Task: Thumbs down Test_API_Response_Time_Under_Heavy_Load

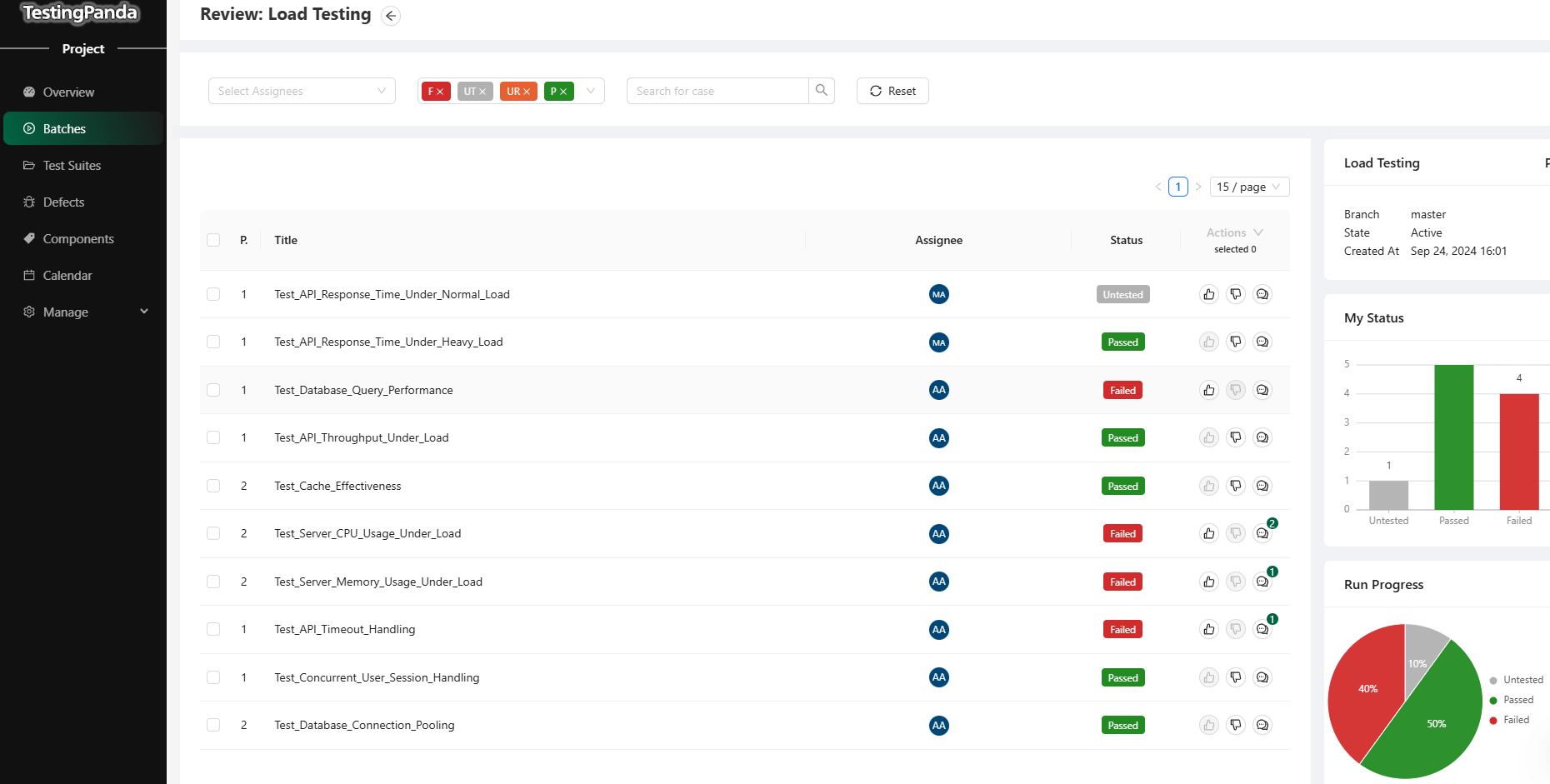Action: [x=1236, y=342]
